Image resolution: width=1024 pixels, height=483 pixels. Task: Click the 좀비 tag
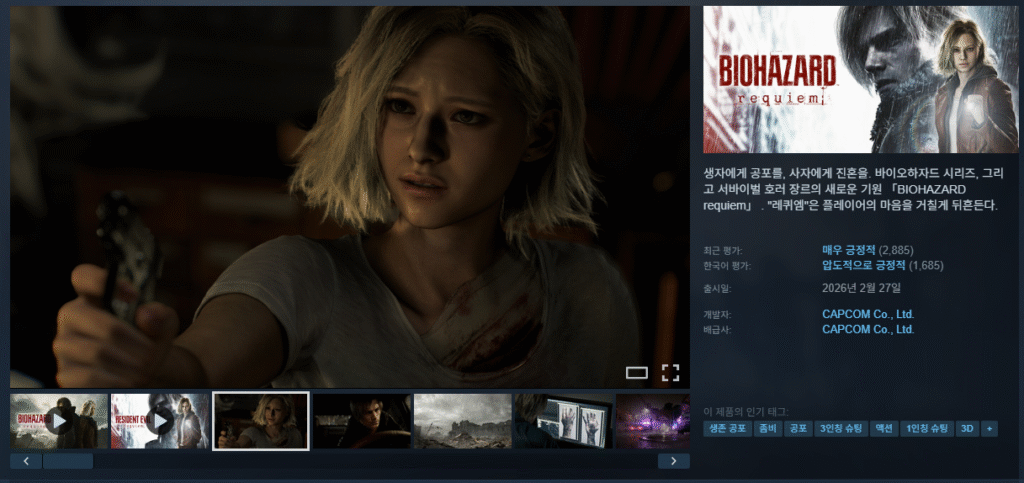[767, 429]
